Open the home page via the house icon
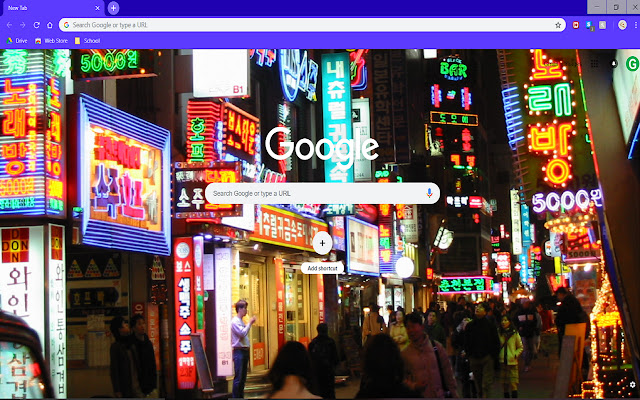640x400 pixels. [x=50, y=25]
